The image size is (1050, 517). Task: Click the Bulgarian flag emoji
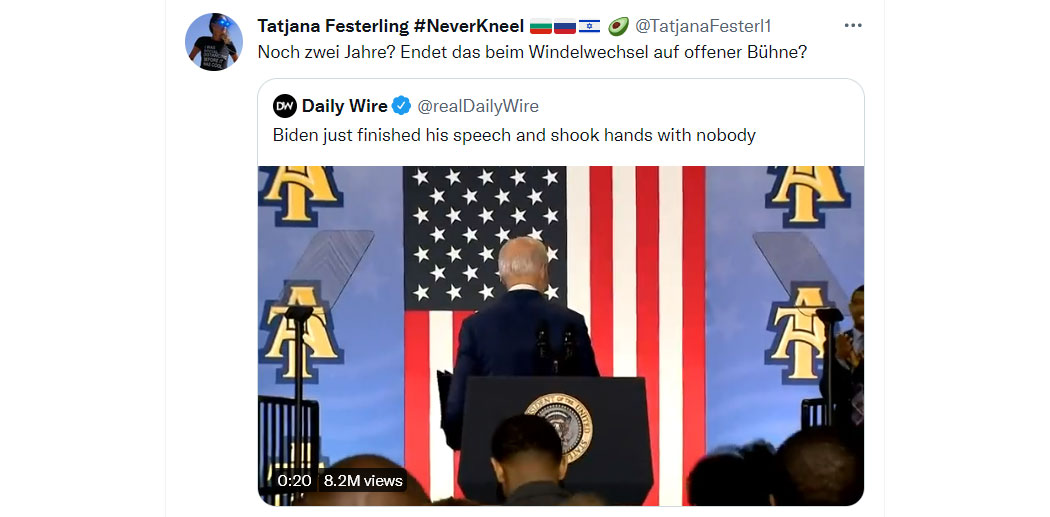[x=540, y=27]
